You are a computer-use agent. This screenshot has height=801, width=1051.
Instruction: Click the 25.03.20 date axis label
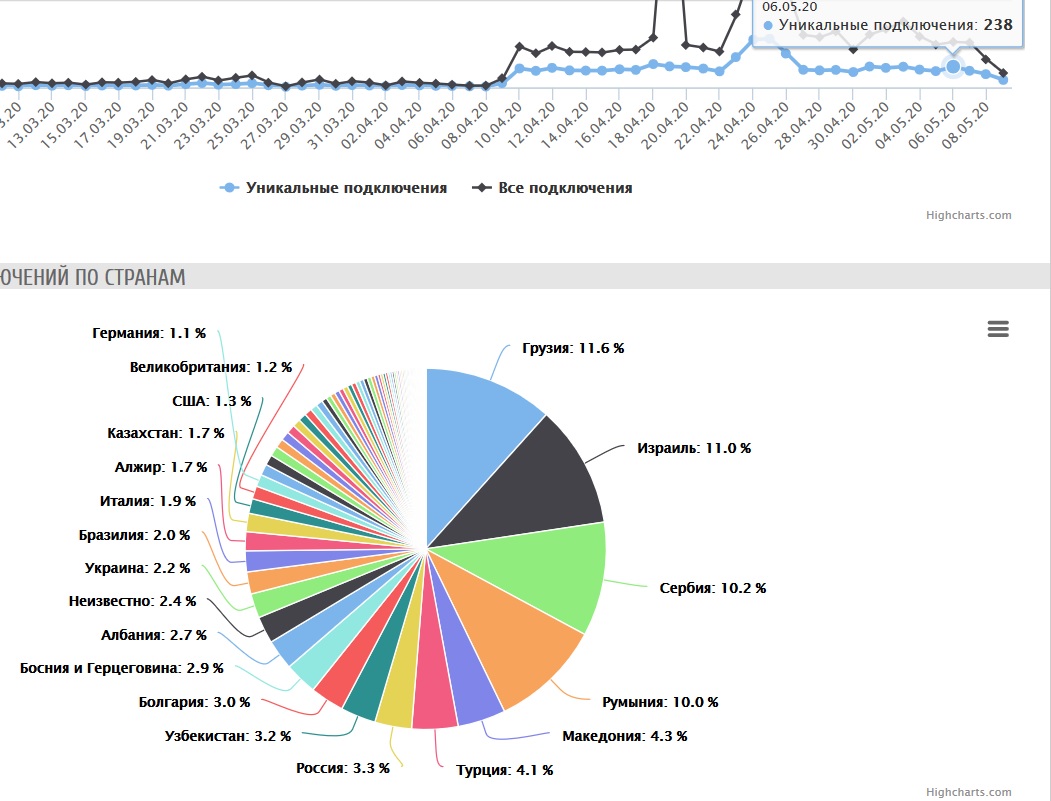230,125
